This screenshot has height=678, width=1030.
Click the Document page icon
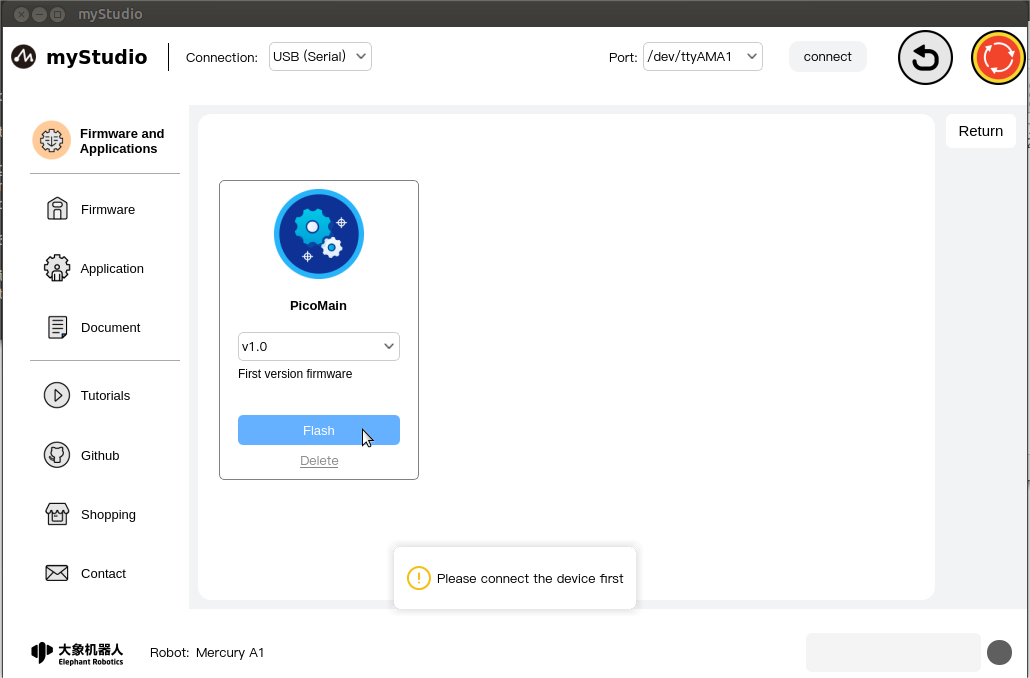(x=57, y=327)
